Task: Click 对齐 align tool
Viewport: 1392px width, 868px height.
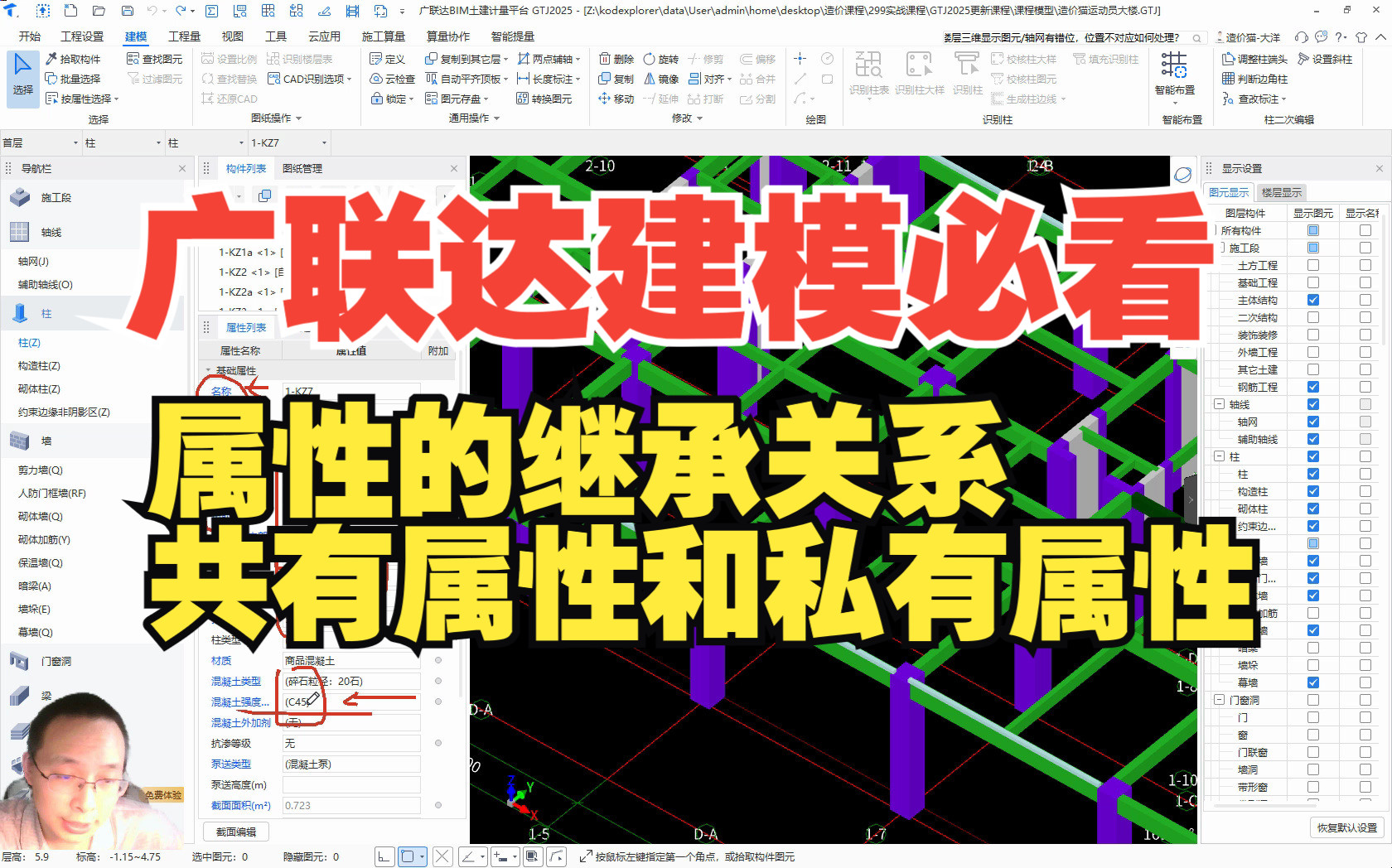Action: click(x=709, y=79)
